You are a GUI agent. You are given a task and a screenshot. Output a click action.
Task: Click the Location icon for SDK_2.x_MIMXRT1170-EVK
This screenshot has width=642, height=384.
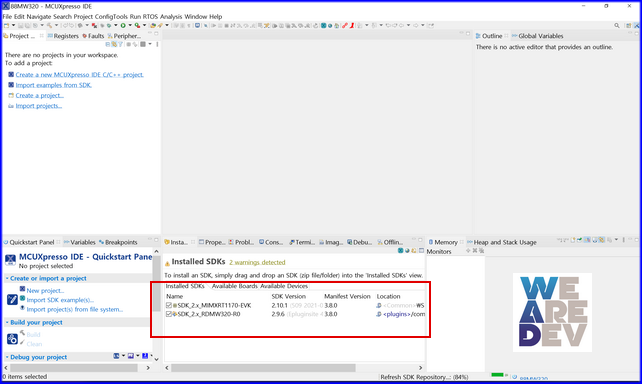pyautogui.click(x=379, y=305)
